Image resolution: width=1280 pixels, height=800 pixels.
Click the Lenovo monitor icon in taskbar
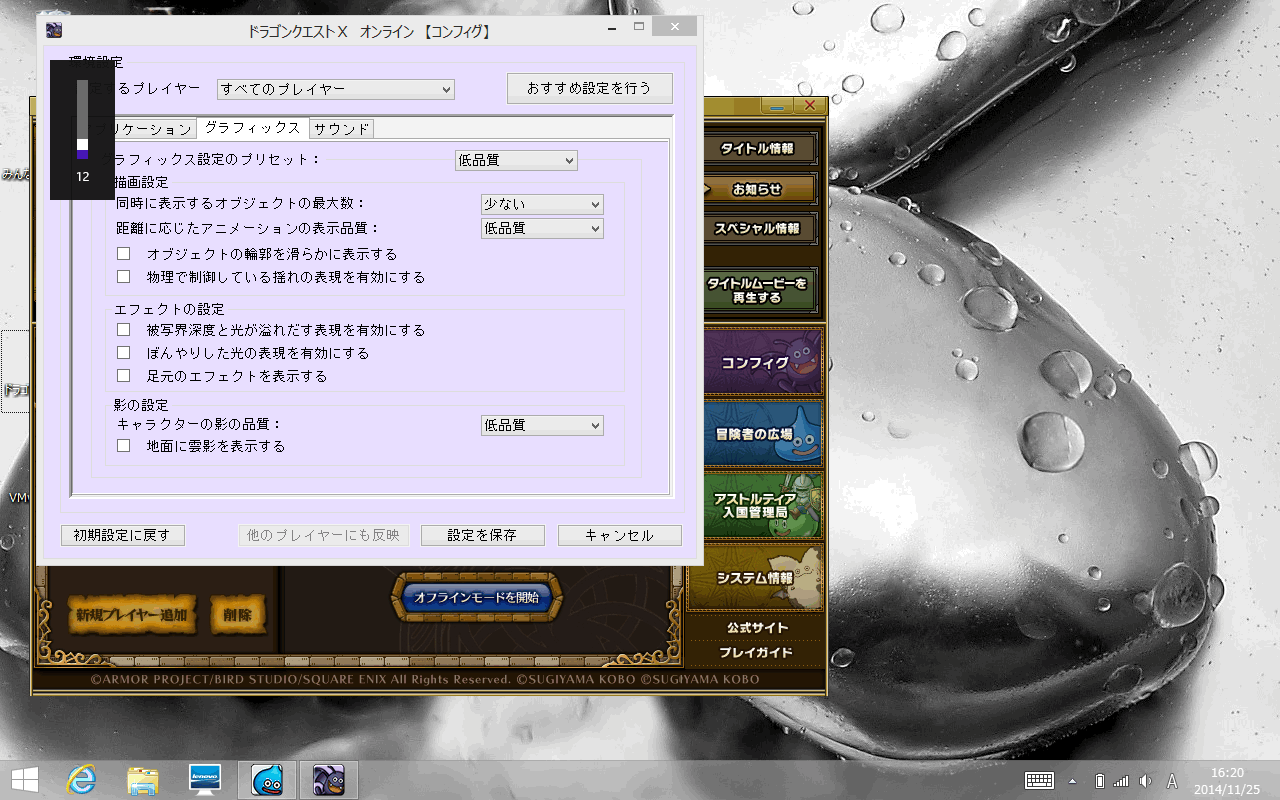point(205,779)
